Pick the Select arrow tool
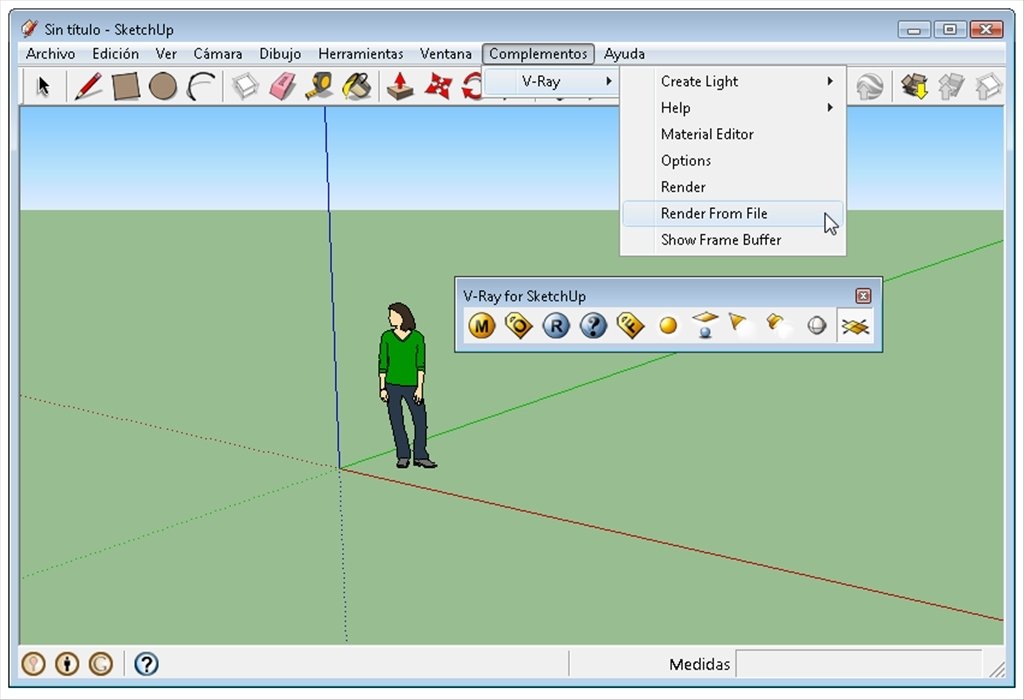Image resolution: width=1024 pixels, height=700 pixels. coord(43,86)
